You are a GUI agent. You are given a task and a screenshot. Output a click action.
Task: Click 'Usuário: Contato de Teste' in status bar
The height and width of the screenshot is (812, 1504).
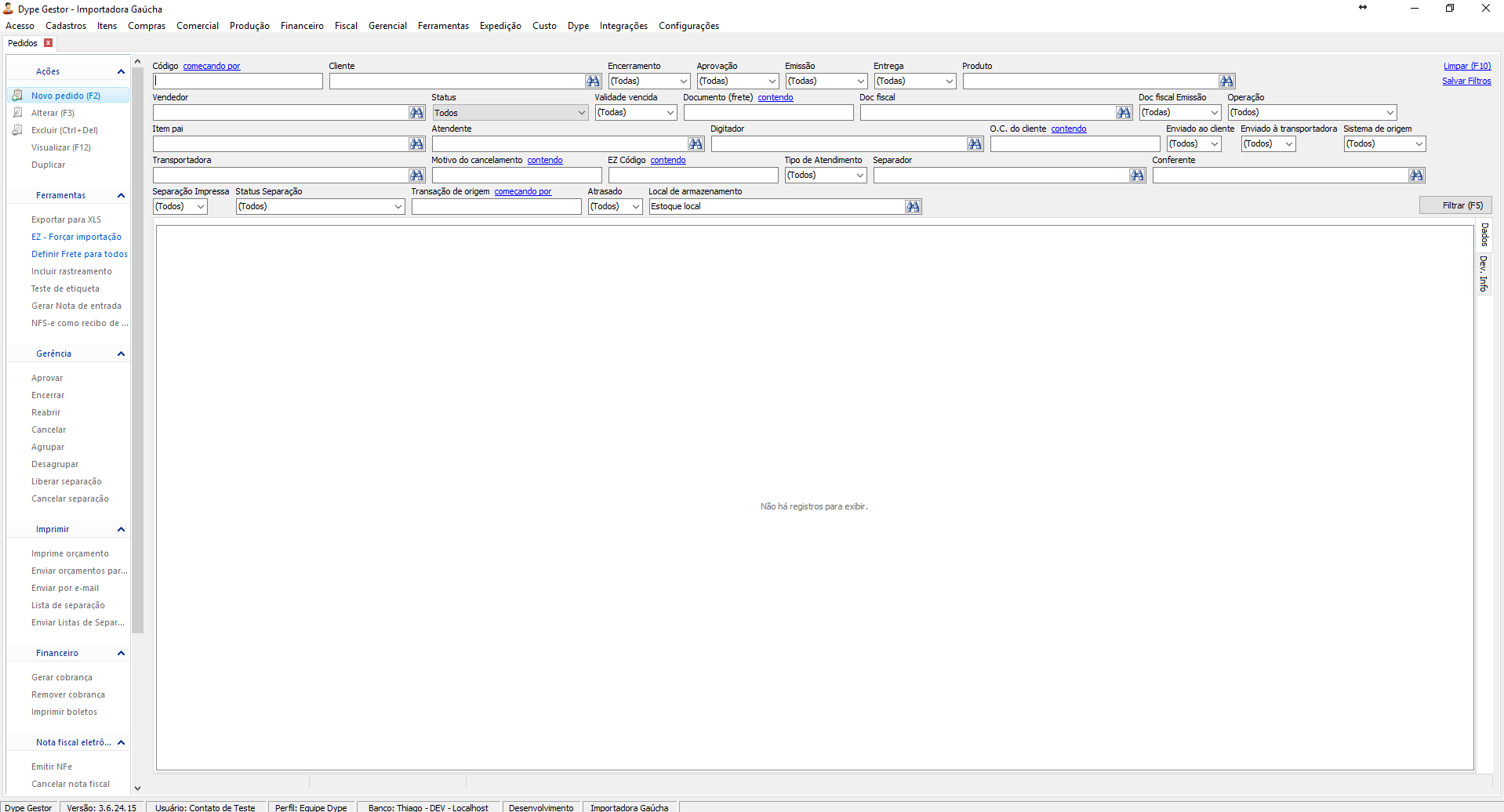click(x=205, y=807)
